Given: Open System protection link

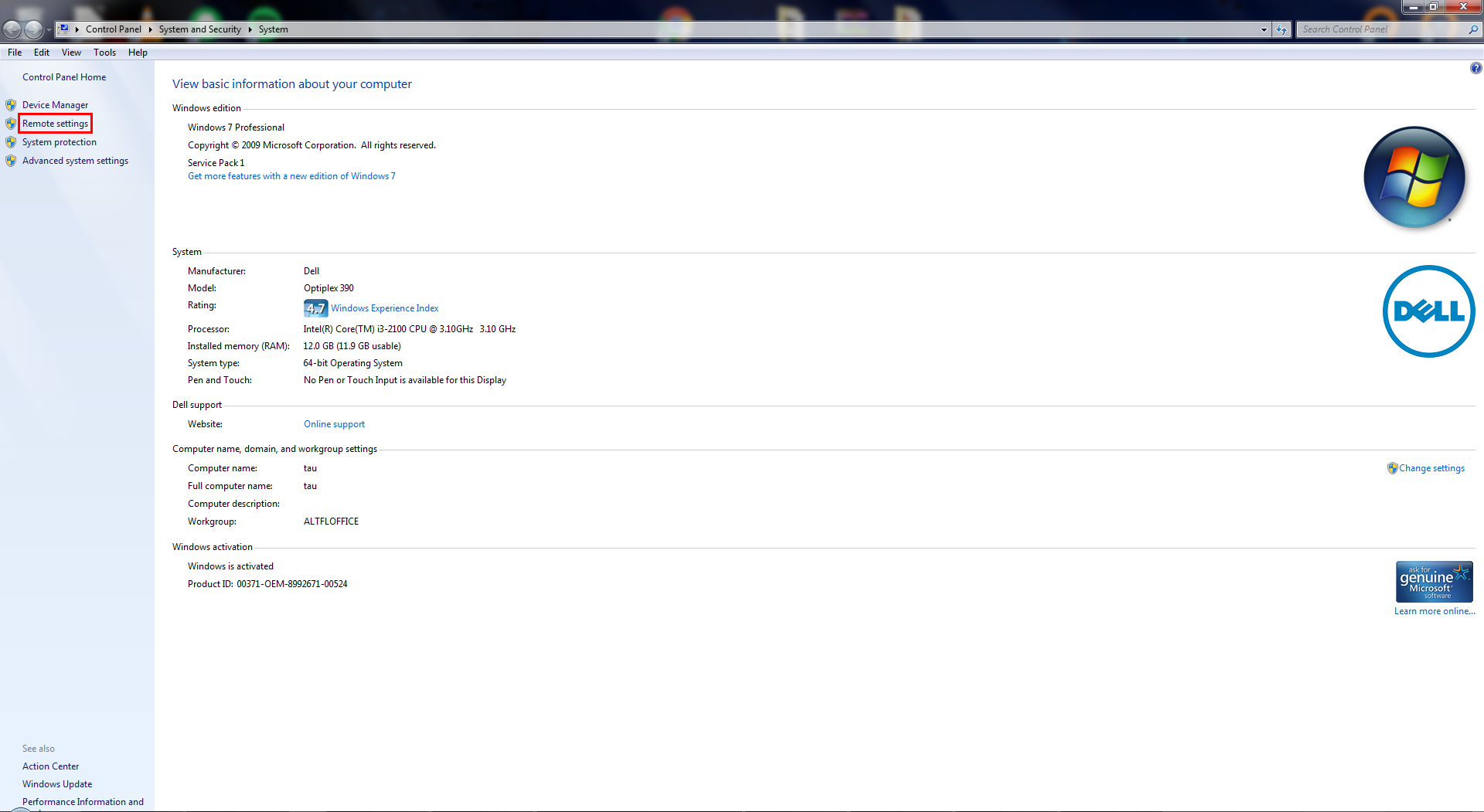Looking at the screenshot, I should [60, 142].
